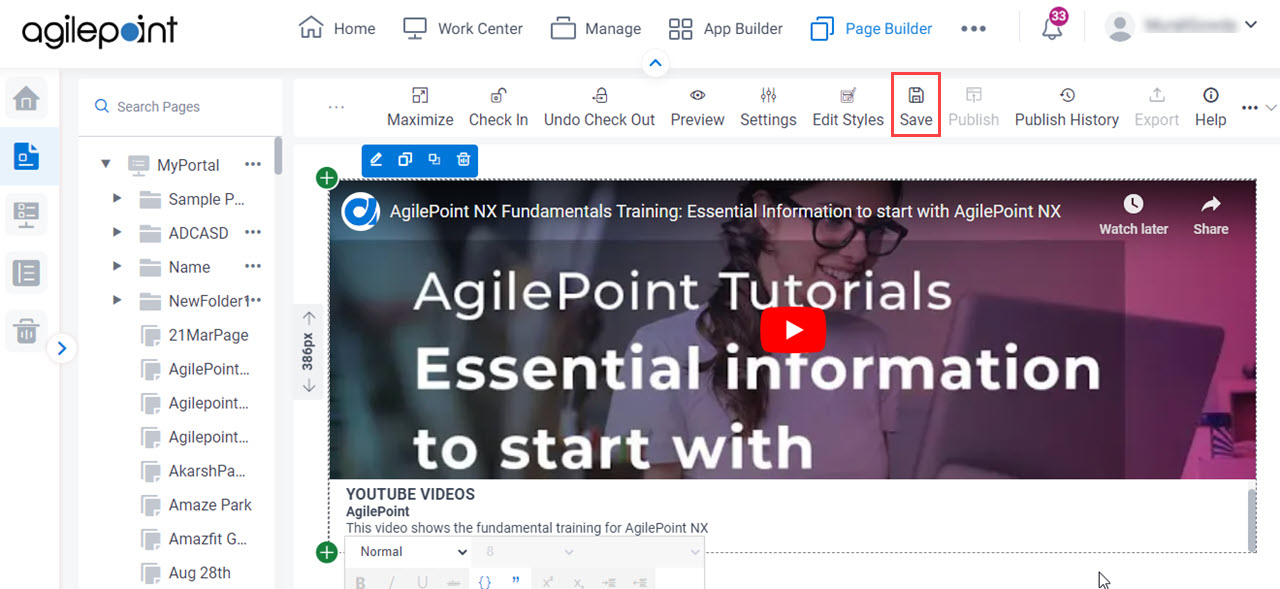This screenshot has width=1280, height=589.
Task: Open toolbar overflow ellipsis at right end
Action: pos(1250,108)
